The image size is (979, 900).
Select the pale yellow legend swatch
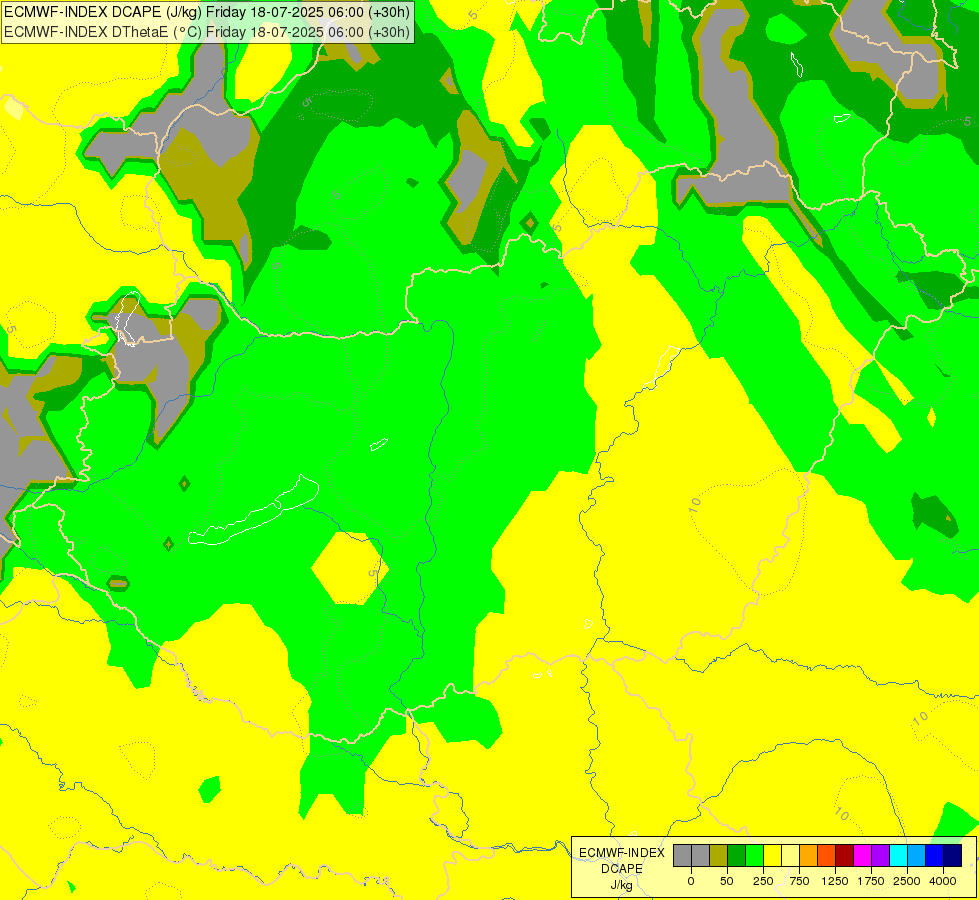pos(791,856)
